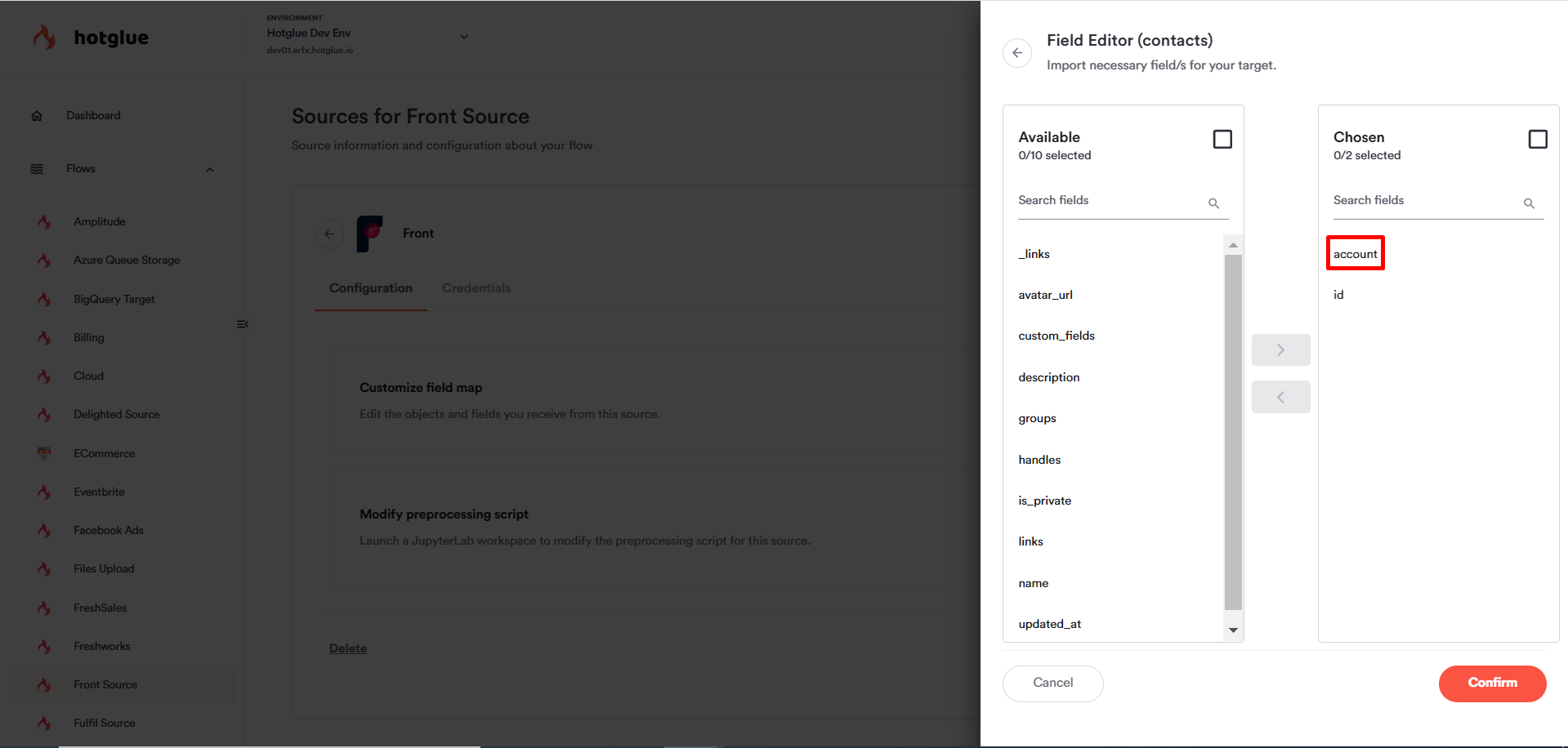The width and height of the screenshot is (1568, 748).
Task: Go back from the Front source page
Action: click(329, 234)
